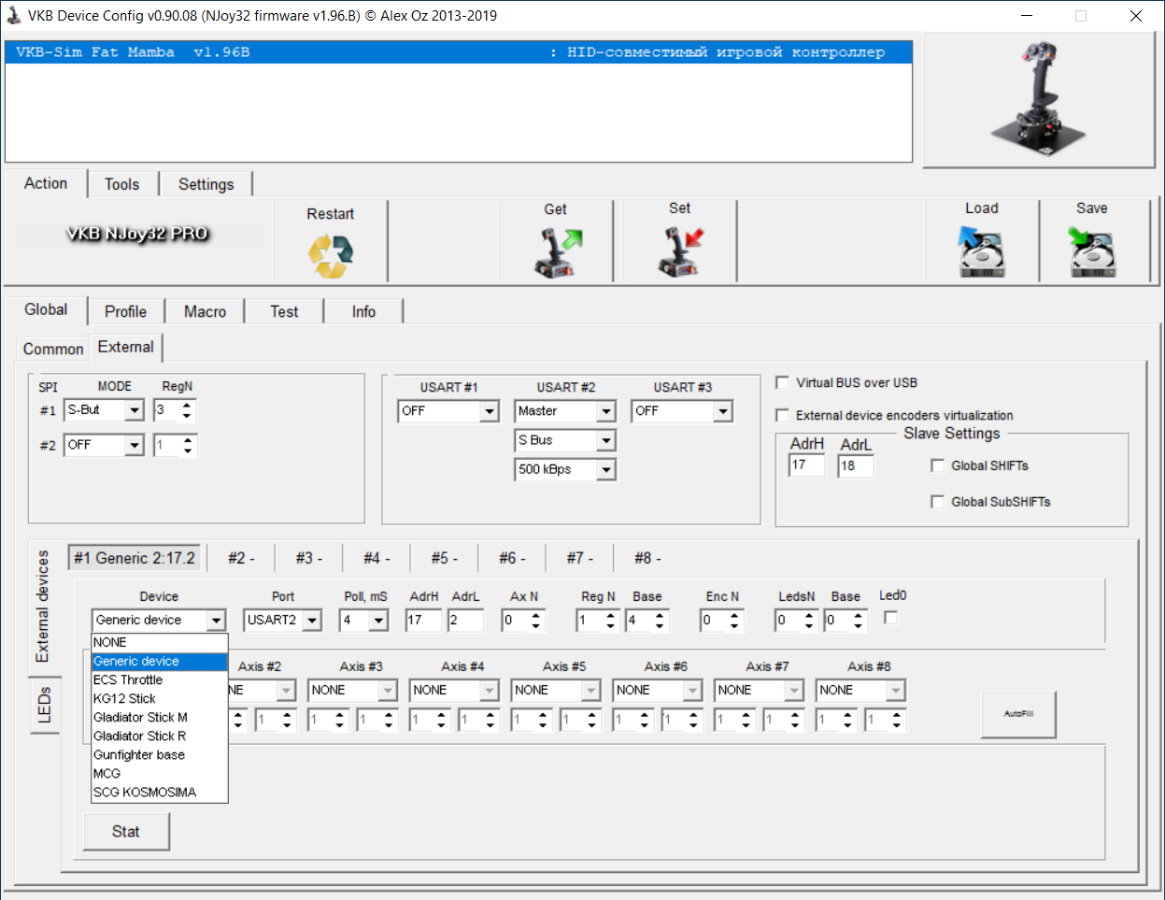1165x900 pixels.
Task: Switch to the Tools tab
Action: [122, 184]
